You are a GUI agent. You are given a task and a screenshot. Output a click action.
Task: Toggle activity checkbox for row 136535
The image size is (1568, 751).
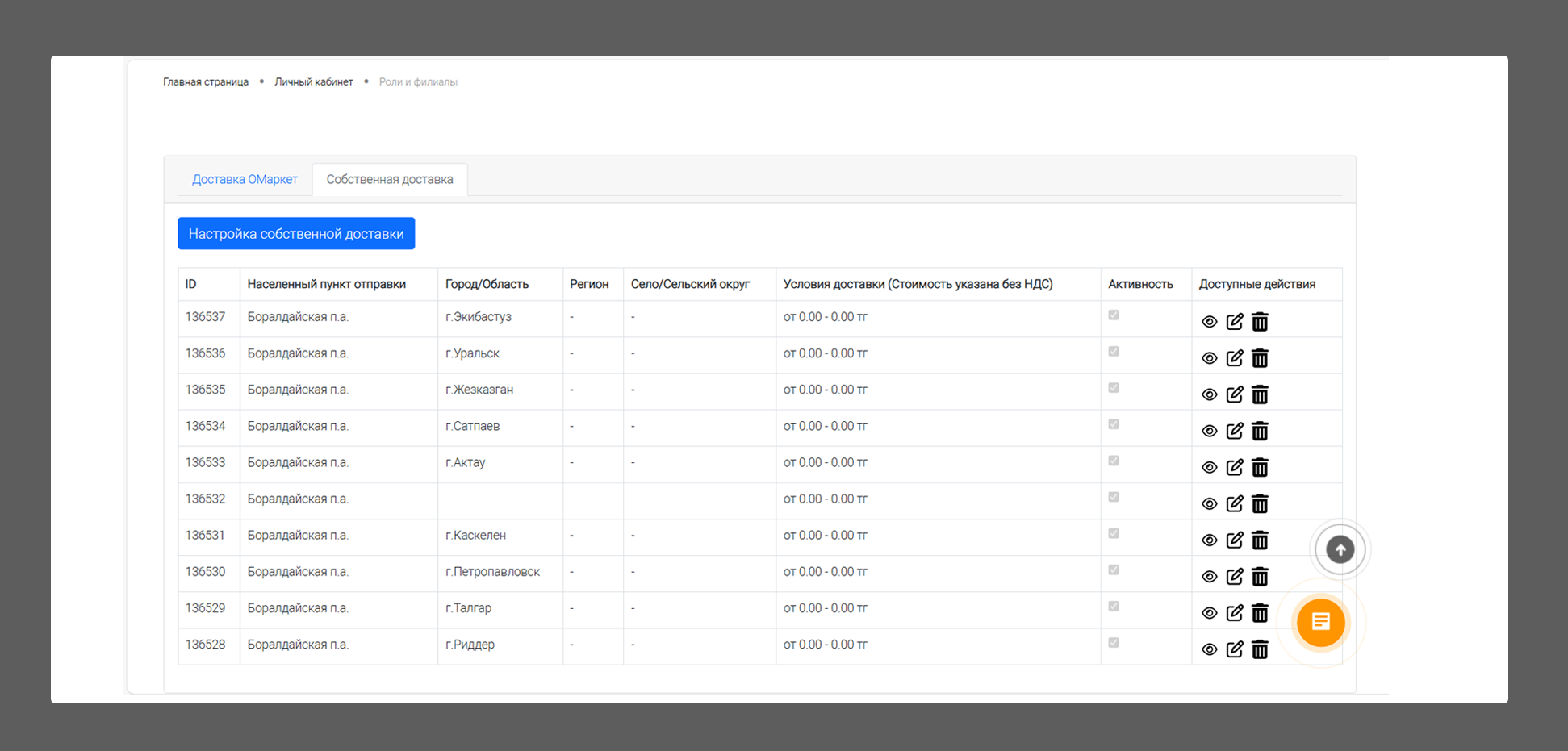click(1114, 388)
